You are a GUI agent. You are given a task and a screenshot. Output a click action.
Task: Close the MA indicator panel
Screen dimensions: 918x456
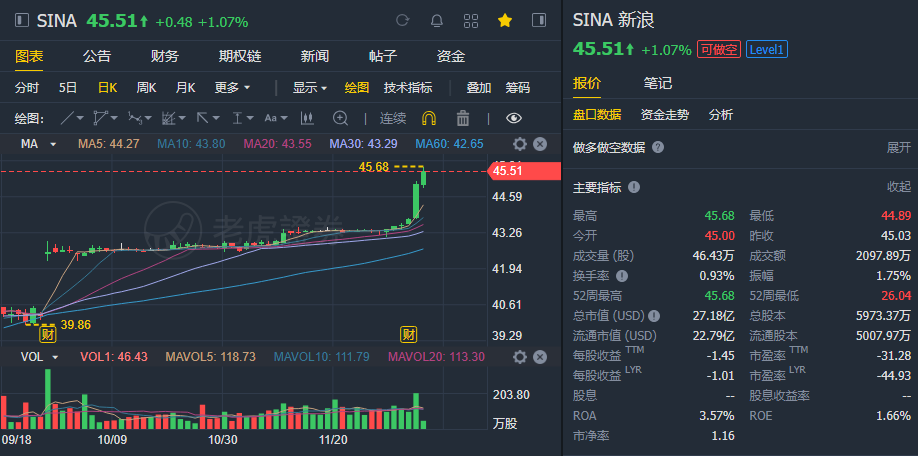click(540, 144)
